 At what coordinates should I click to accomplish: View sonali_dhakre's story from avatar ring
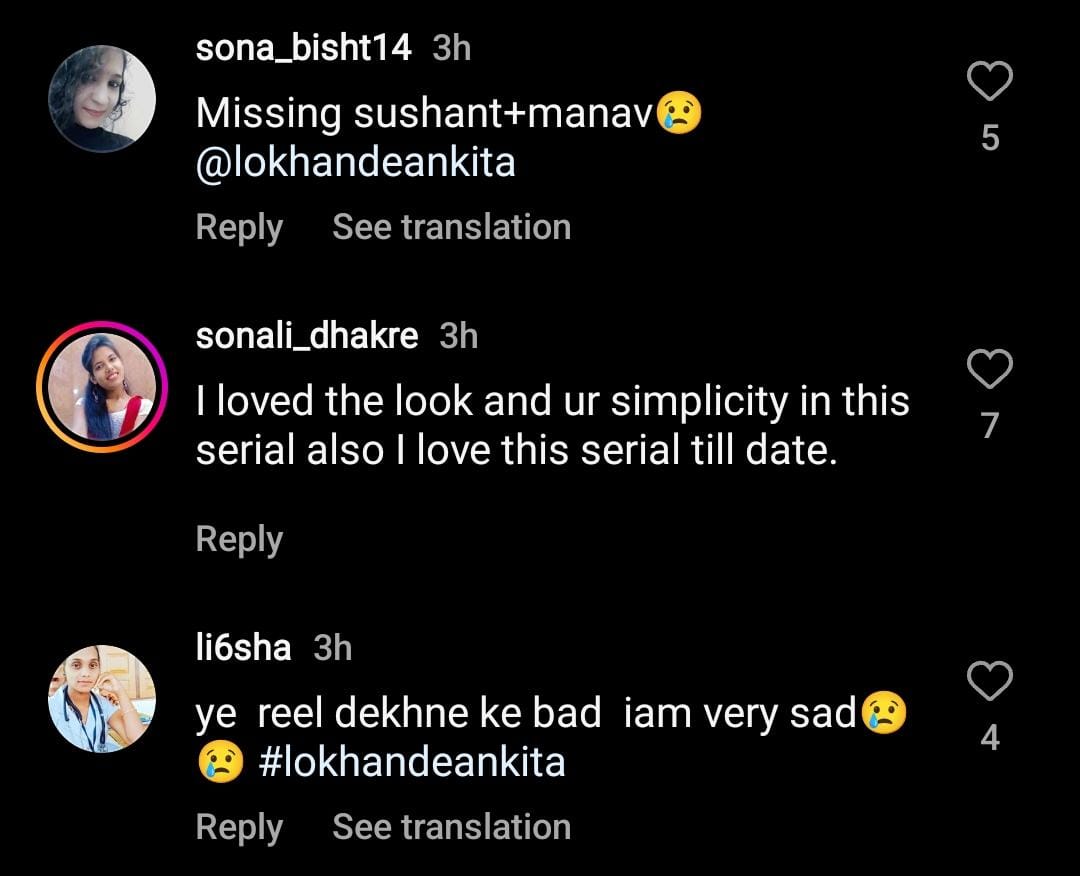(x=102, y=387)
